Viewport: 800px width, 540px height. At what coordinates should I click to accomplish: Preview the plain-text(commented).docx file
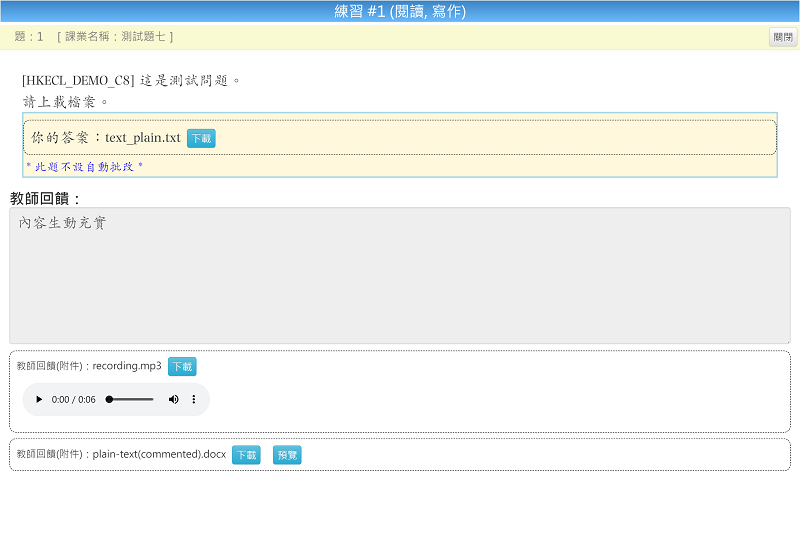[287, 455]
